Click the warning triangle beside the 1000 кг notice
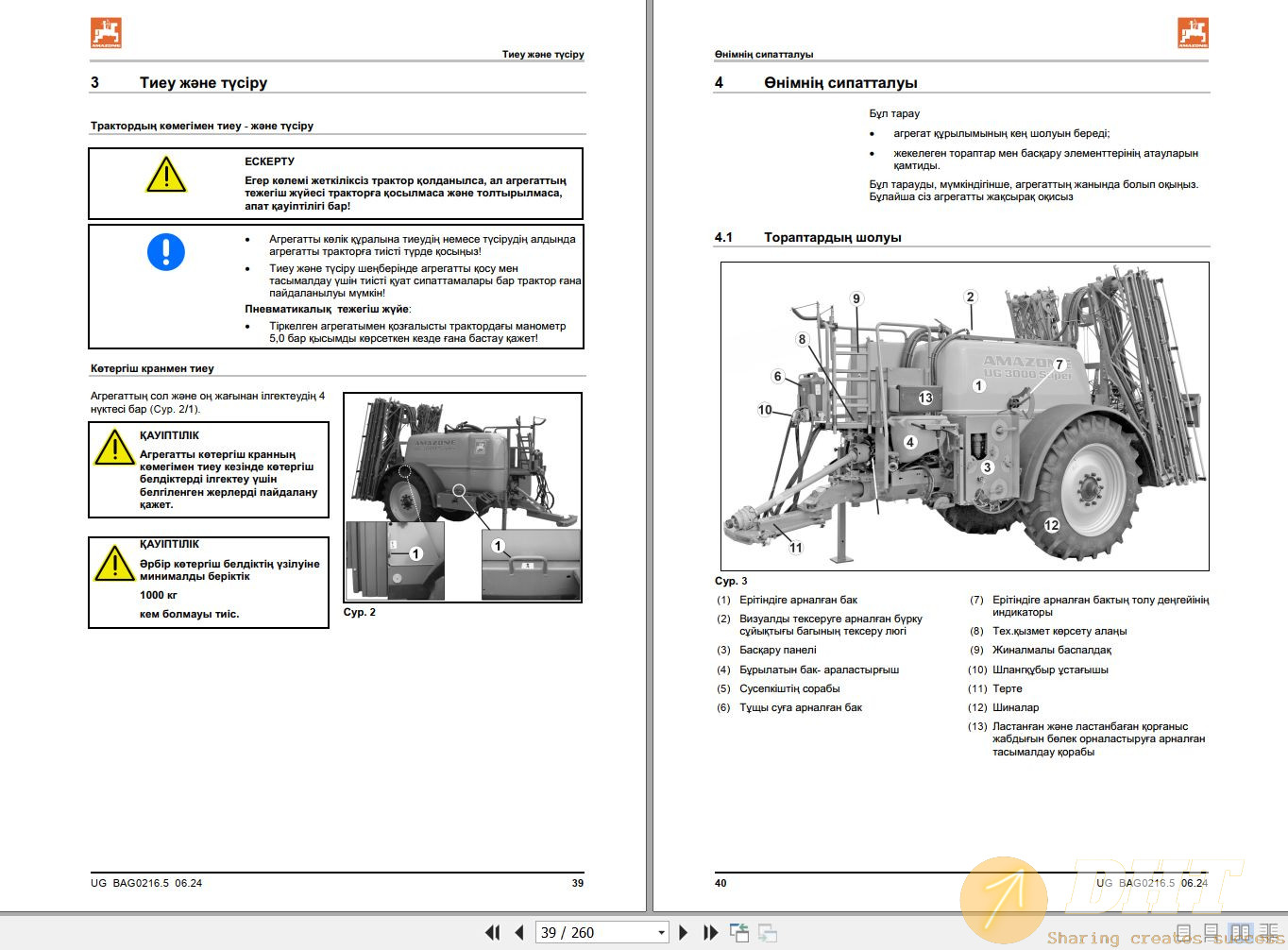Image resolution: width=1288 pixels, height=950 pixels. point(114,564)
